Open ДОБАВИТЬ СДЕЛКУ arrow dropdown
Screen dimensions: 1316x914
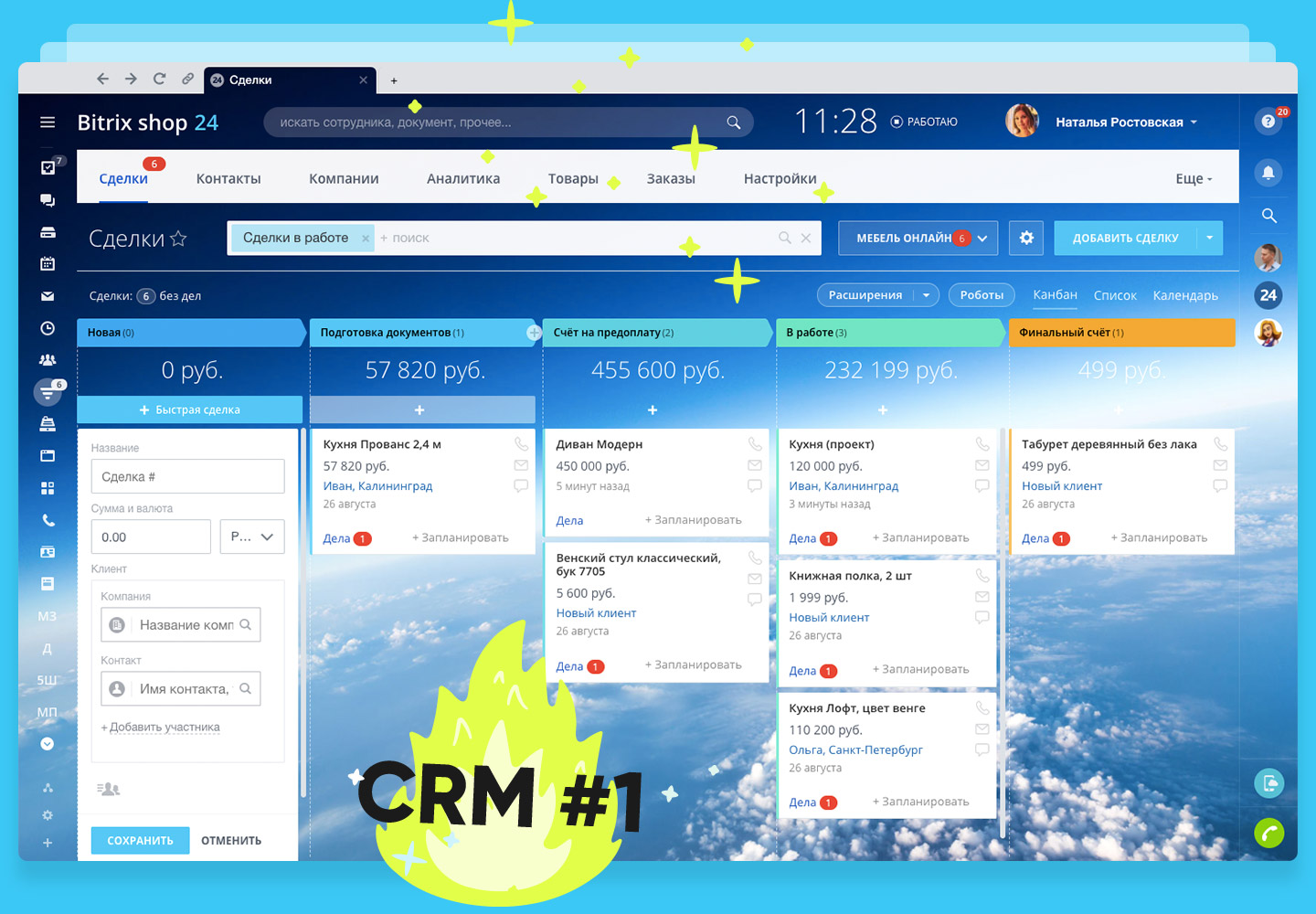[x=1209, y=238]
